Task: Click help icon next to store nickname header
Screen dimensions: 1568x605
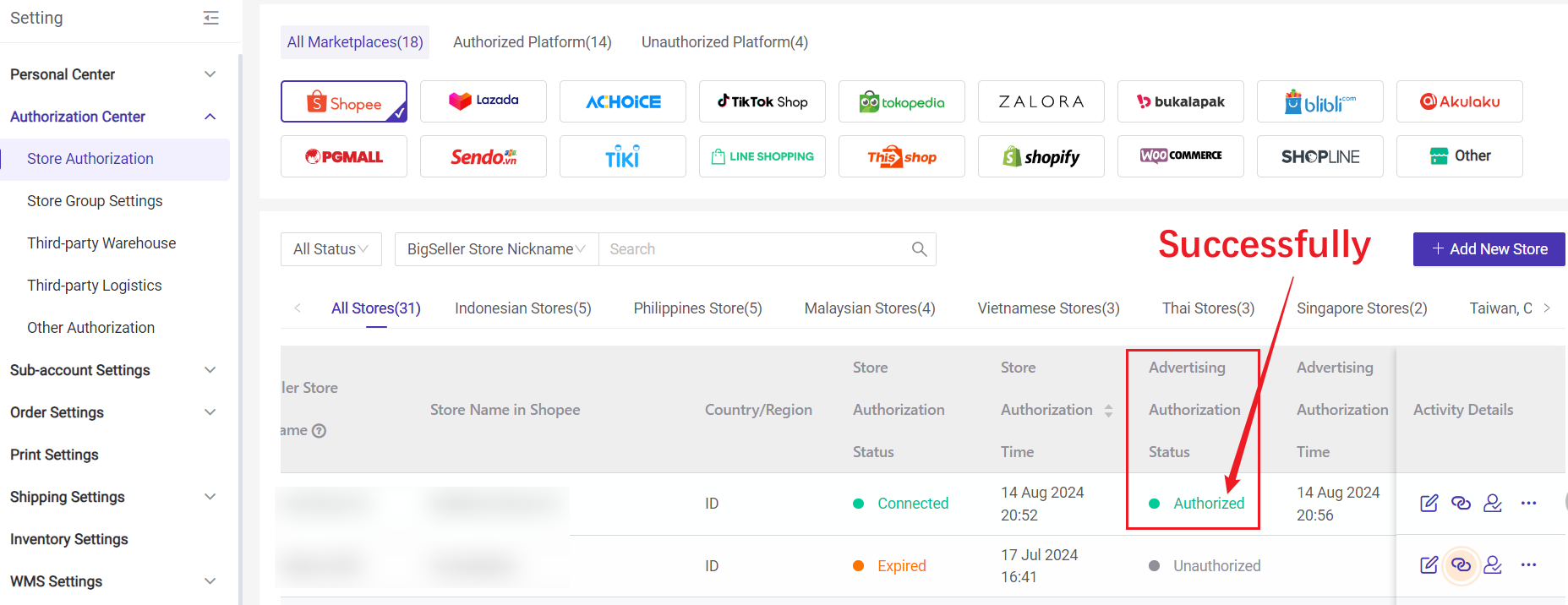Action: (x=319, y=431)
